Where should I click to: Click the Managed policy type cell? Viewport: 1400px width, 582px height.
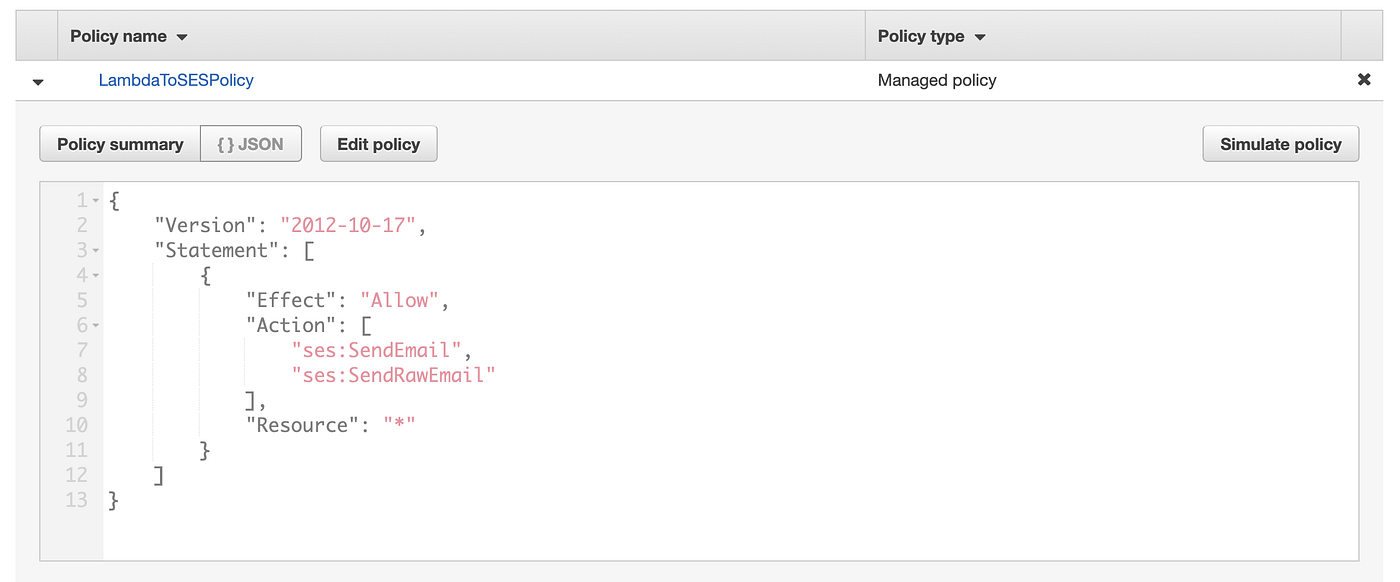pyautogui.click(x=937, y=80)
